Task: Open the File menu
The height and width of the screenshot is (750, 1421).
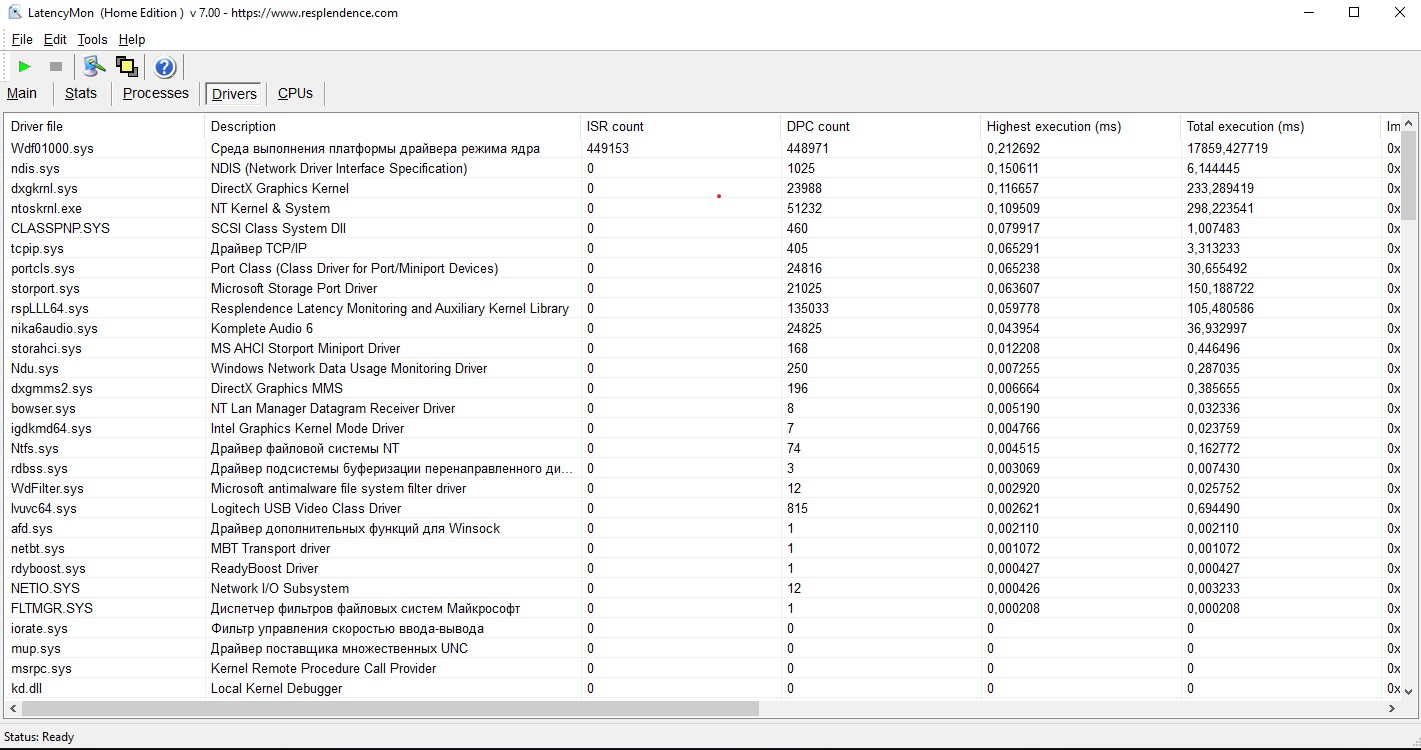Action: (x=22, y=40)
